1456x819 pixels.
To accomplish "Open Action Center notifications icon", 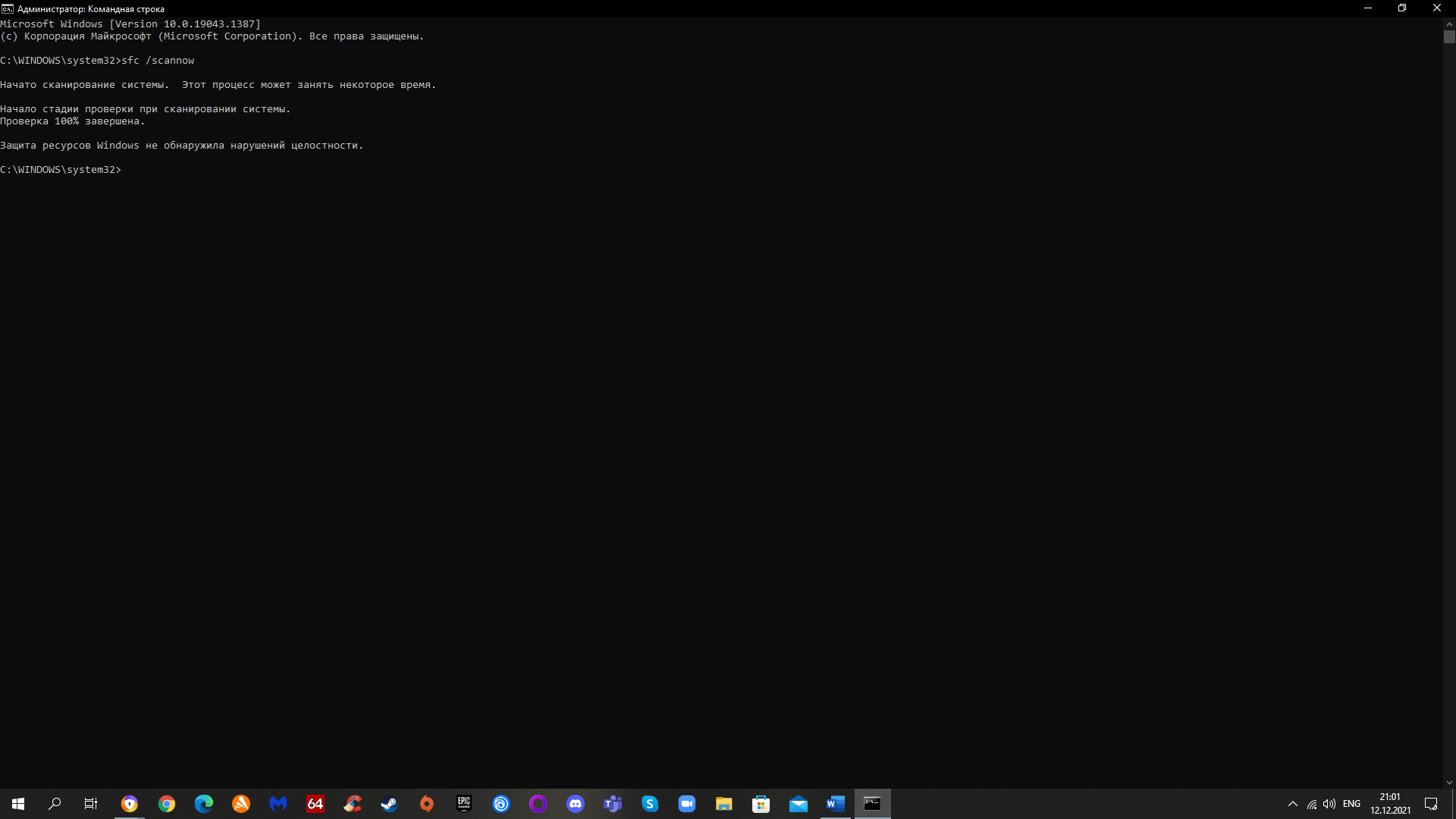I will tap(1431, 804).
